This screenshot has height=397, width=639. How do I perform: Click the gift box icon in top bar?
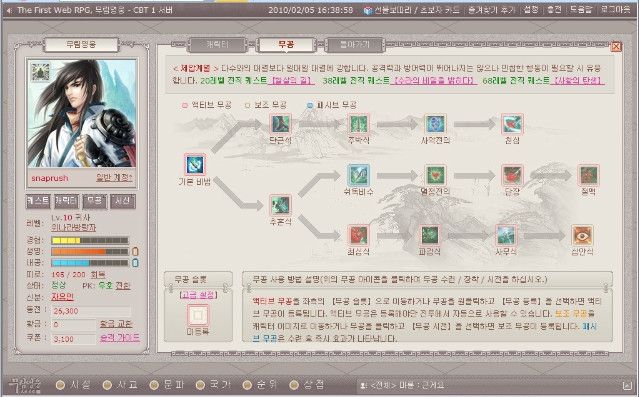click(368, 11)
